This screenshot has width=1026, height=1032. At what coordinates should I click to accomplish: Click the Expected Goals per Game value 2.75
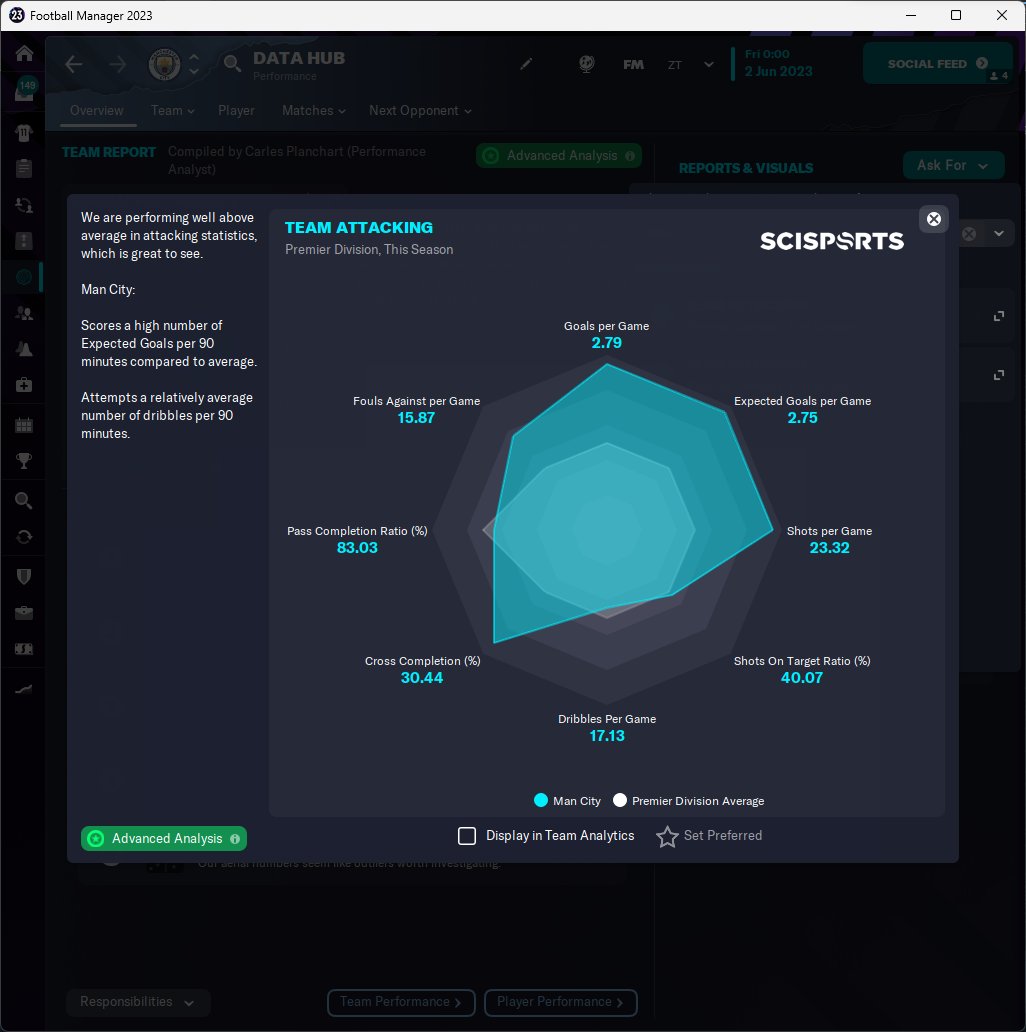[x=802, y=418]
